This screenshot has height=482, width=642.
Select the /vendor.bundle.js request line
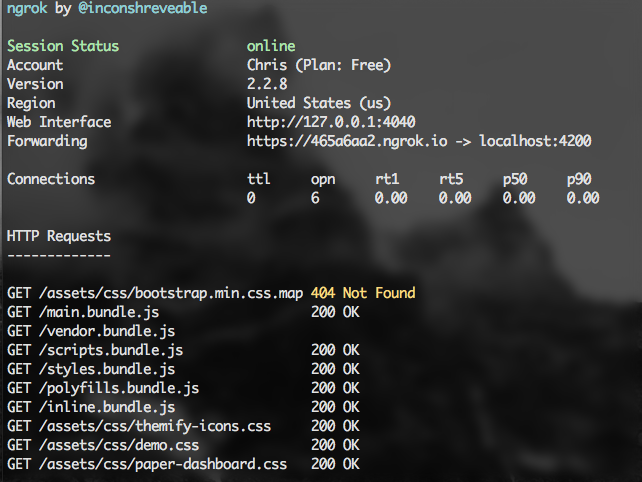point(91,331)
